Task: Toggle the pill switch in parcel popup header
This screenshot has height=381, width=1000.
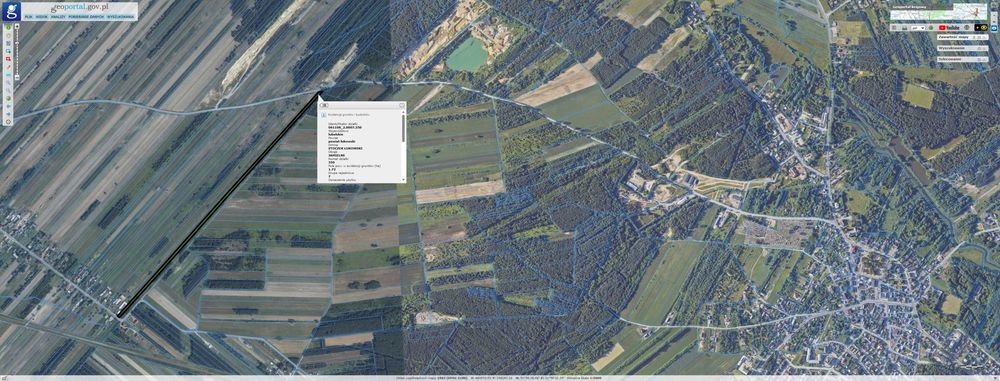Action: [x=324, y=105]
